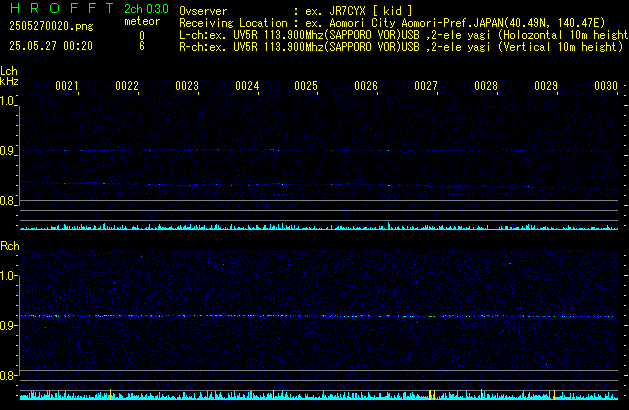The width and height of the screenshot is (629, 410).
Task: Click the Receiving Location line
Action: (392, 23)
